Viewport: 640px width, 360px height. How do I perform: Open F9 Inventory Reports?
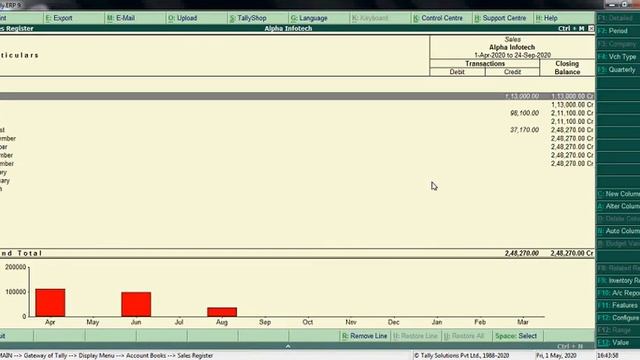click(x=618, y=281)
